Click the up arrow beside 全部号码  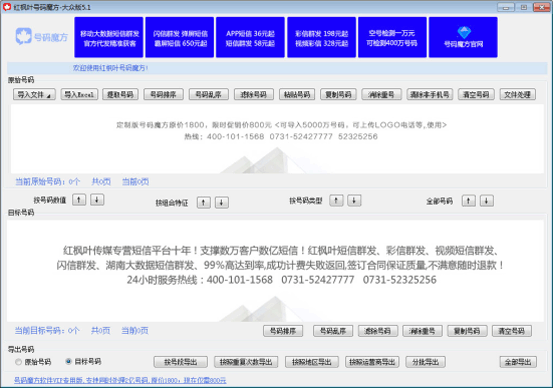click(x=468, y=201)
